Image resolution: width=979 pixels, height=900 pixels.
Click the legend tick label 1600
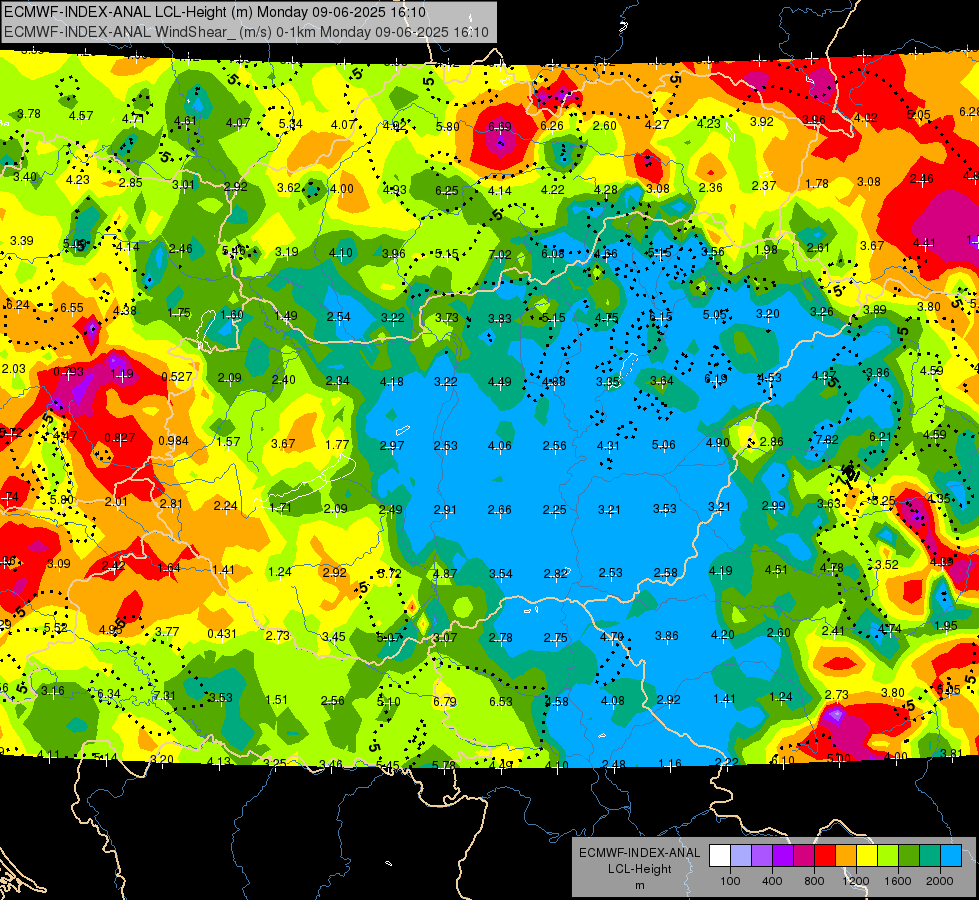pos(898,881)
